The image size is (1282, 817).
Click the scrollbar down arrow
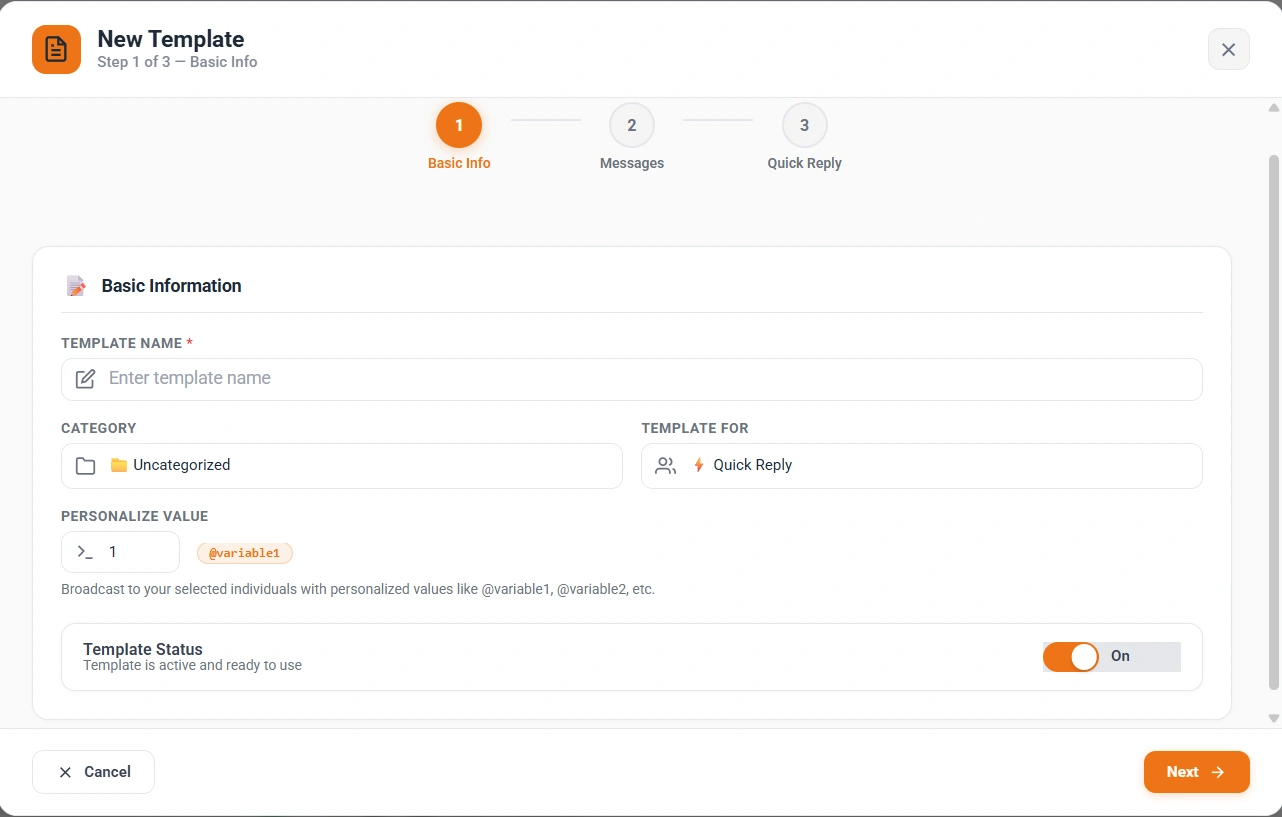coord(1274,718)
